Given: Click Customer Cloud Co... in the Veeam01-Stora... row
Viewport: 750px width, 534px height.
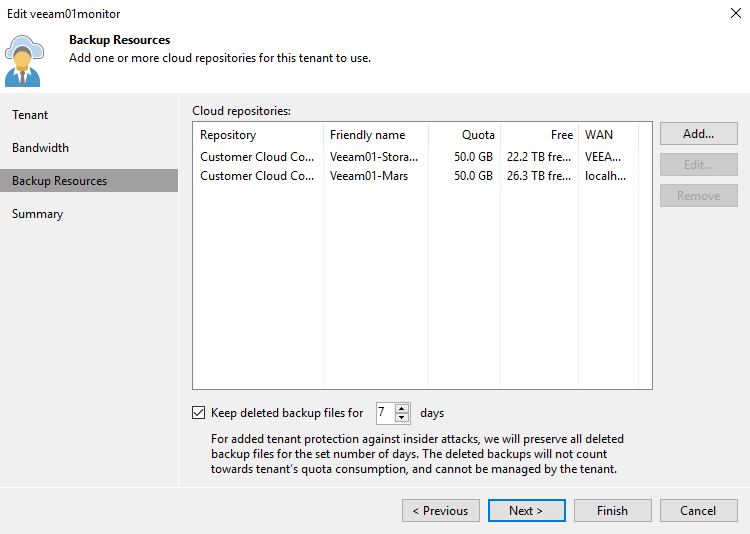Looking at the screenshot, I should (257, 157).
